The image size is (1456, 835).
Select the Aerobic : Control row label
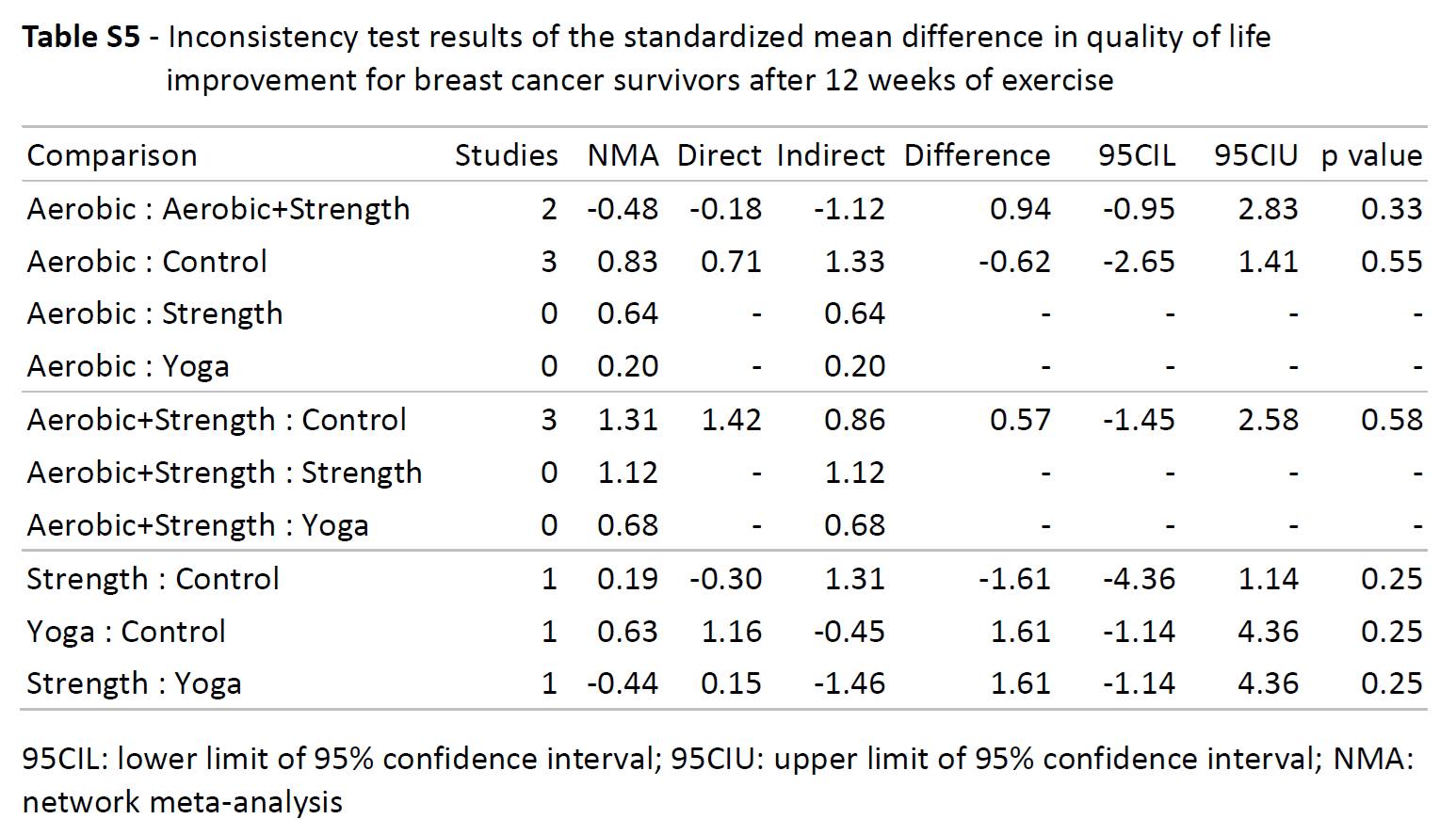(147, 262)
